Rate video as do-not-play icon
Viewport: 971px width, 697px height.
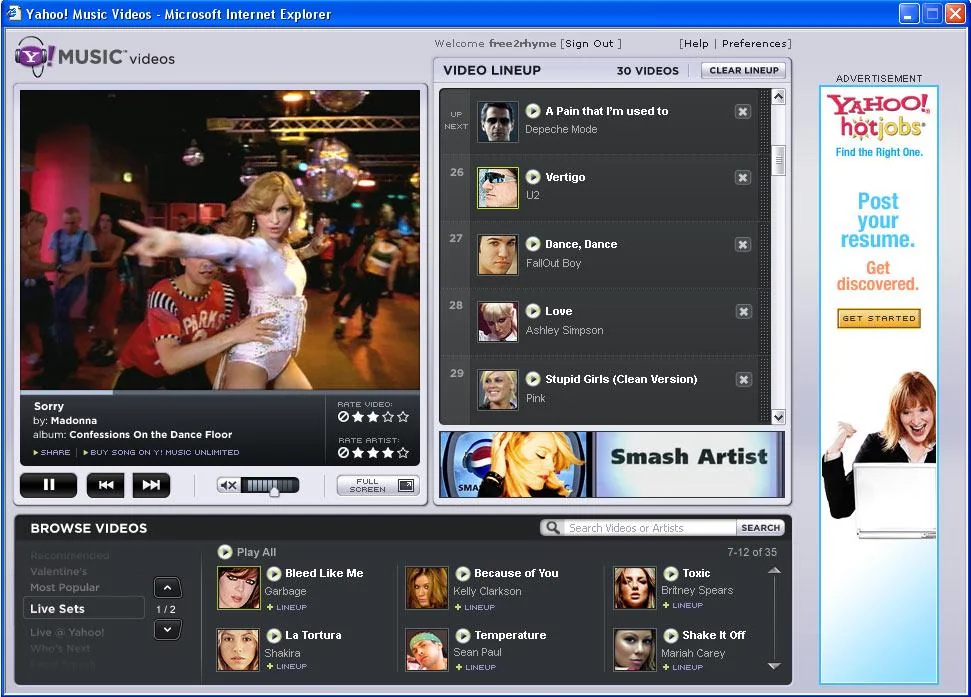point(343,417)
